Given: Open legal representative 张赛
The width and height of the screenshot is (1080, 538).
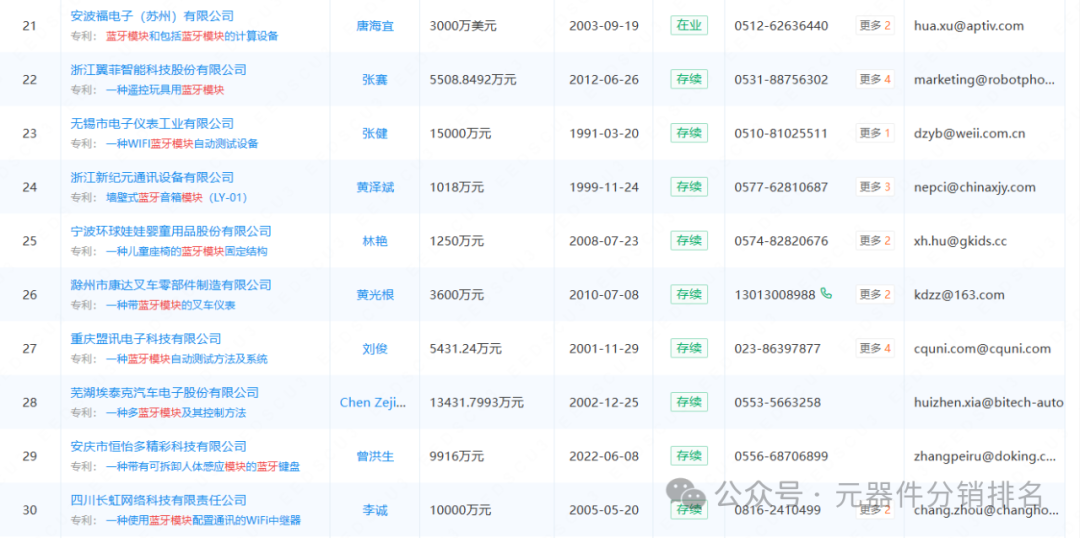Looking at the screenshot, I should point(375,79).
